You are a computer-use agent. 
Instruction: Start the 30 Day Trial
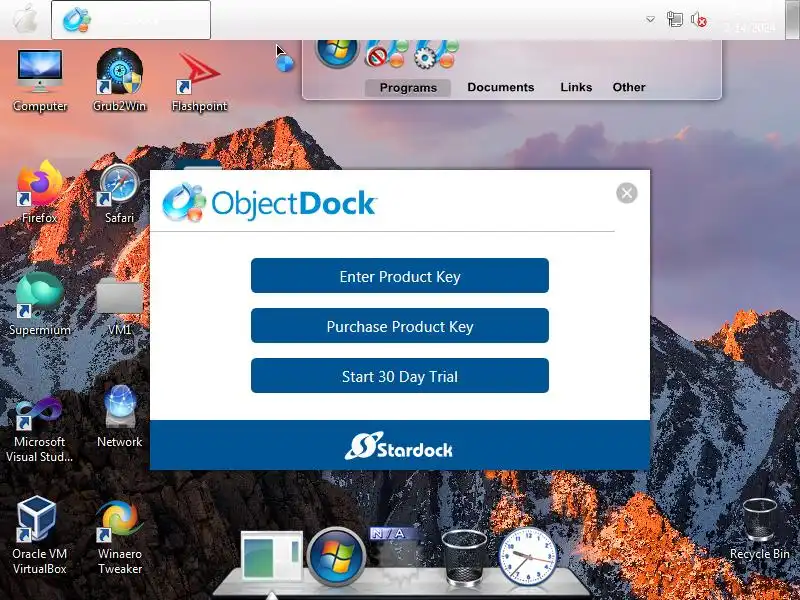[399, 376]
